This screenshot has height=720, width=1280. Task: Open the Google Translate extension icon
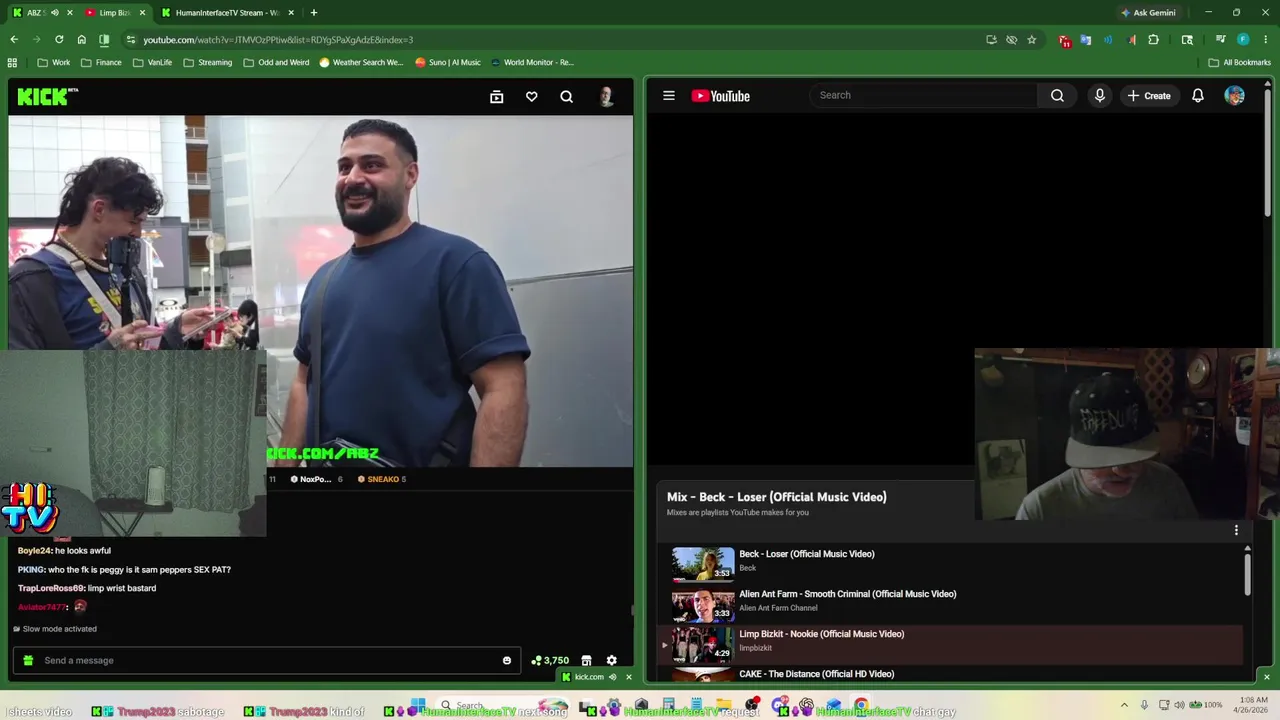tap(1085, 40)
